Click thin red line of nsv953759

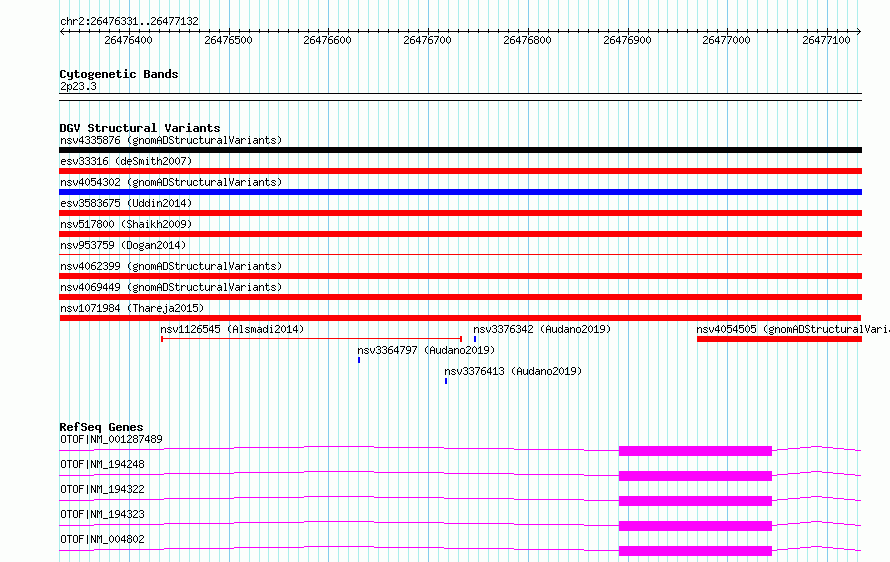coord(460,254)
